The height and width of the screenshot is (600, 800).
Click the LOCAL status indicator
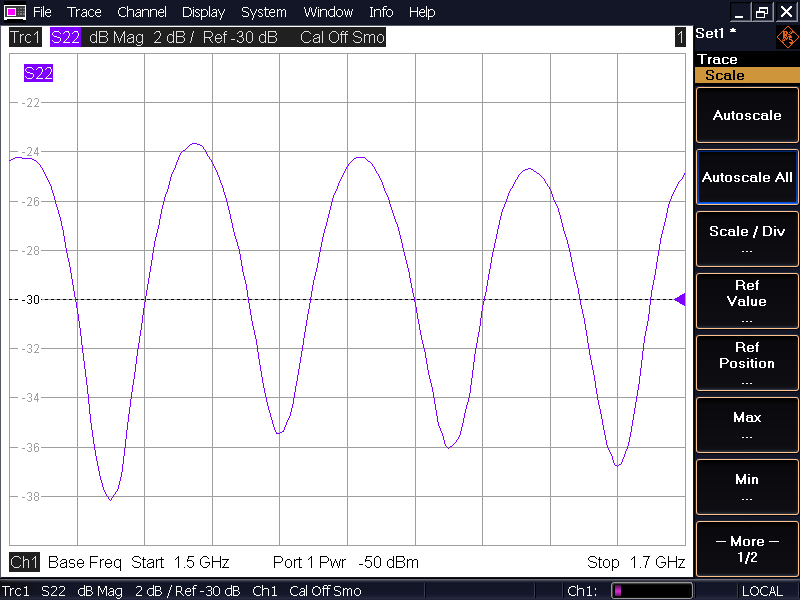point(762,591)
